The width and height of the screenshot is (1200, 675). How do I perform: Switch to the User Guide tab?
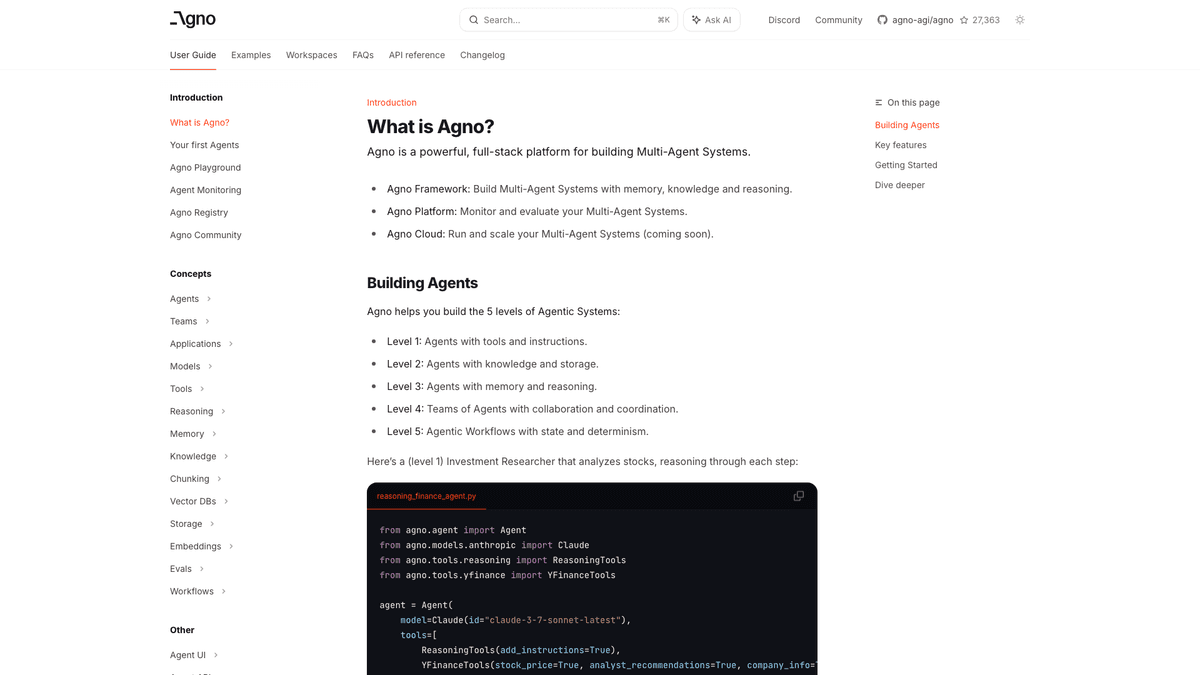[193, 55]
